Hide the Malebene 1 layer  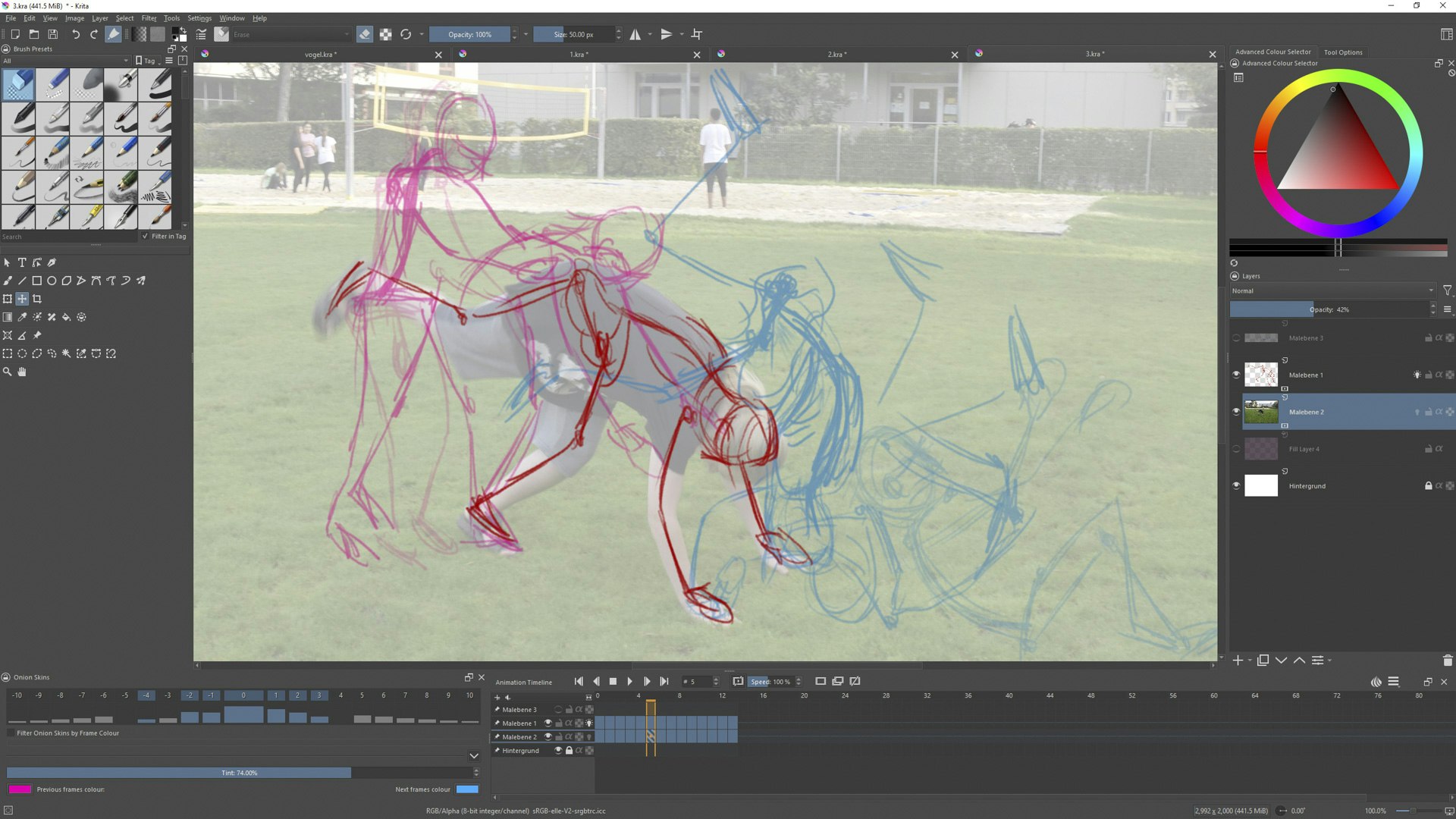click(1236, 374)
